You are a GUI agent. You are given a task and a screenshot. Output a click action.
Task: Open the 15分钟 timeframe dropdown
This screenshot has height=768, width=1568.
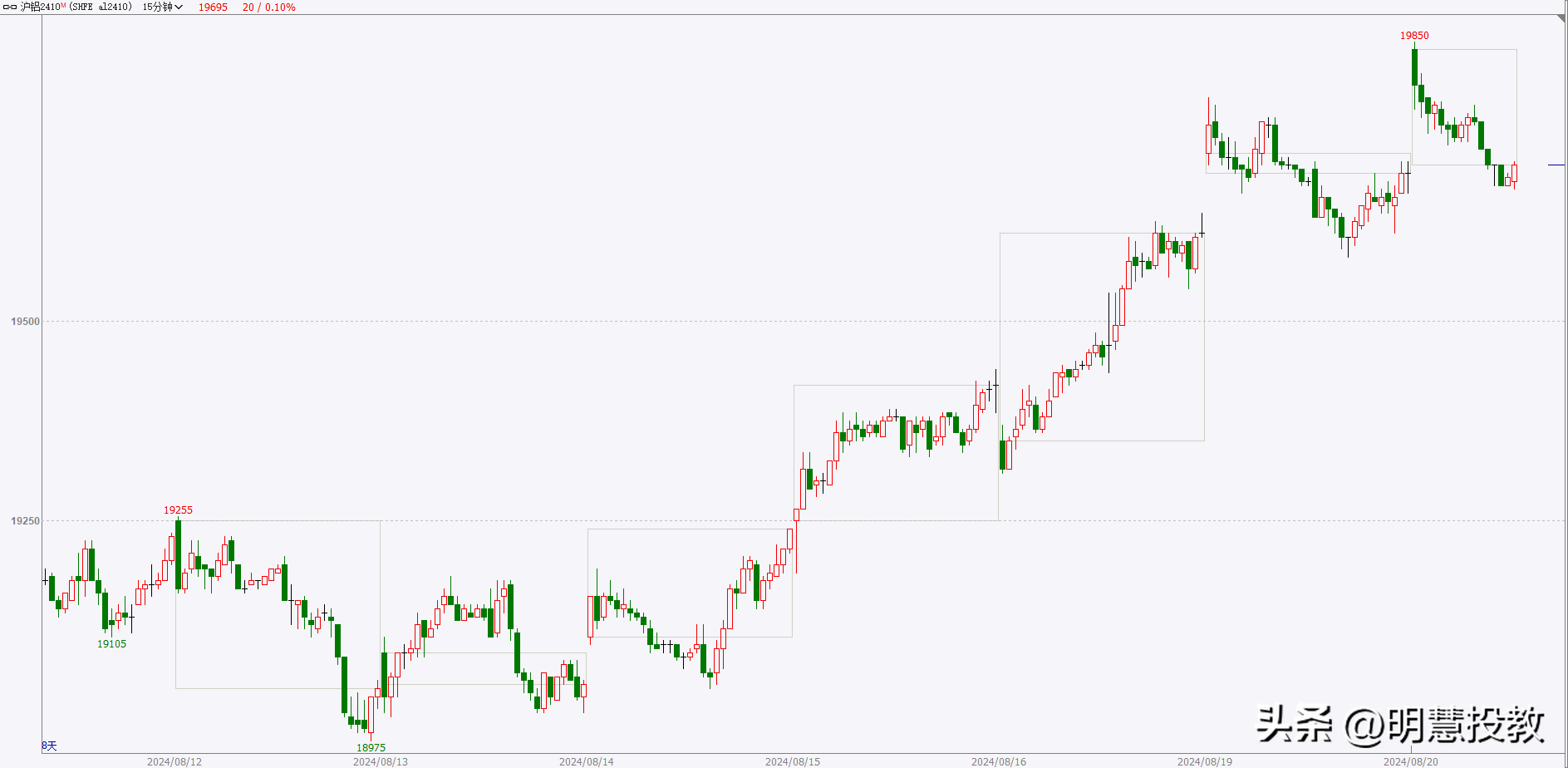point(162,7)
